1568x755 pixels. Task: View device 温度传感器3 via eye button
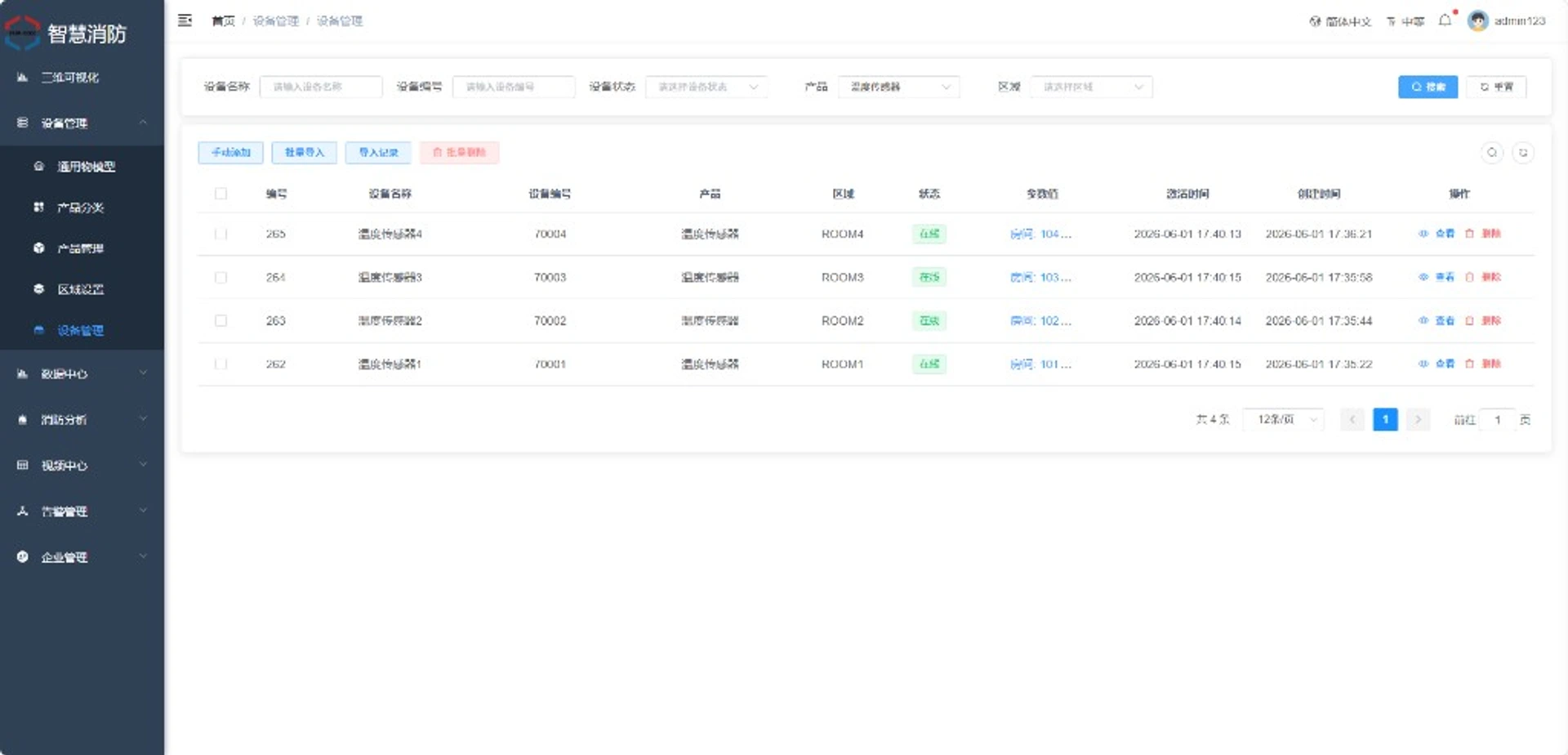(1437, 277)
